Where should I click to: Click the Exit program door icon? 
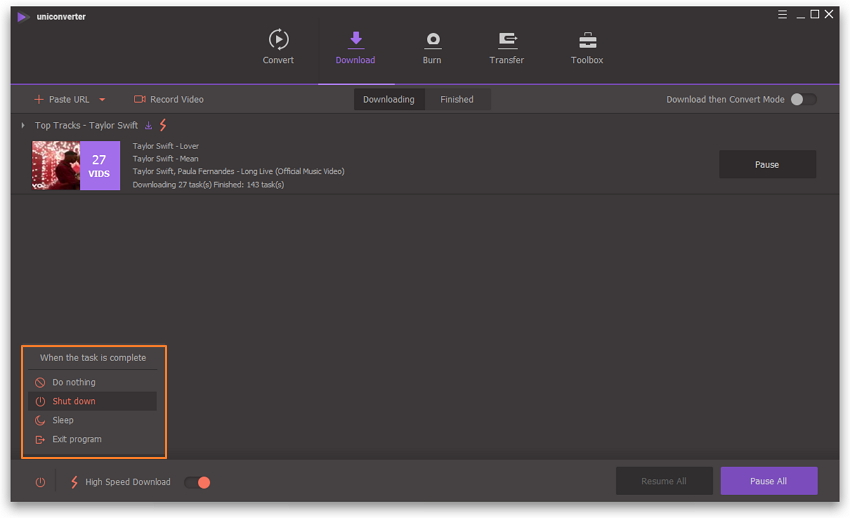40,439
